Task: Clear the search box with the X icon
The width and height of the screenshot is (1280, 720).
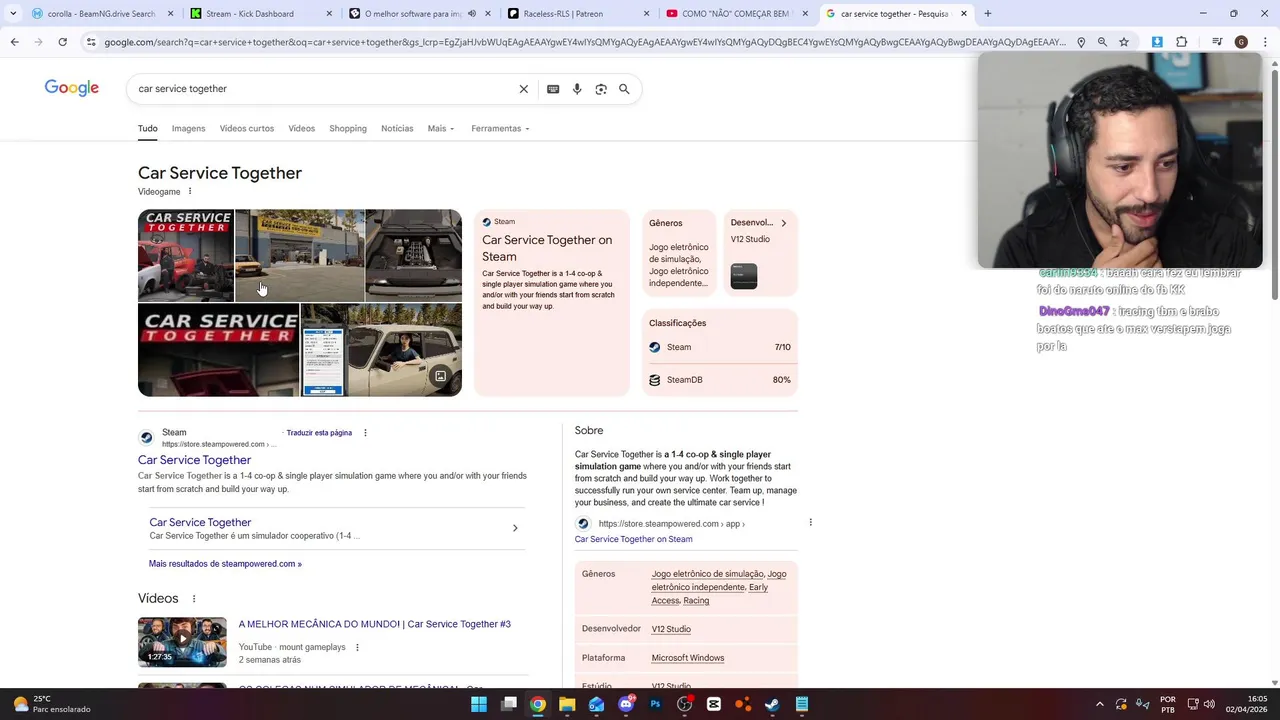Action: pos(523,89)
